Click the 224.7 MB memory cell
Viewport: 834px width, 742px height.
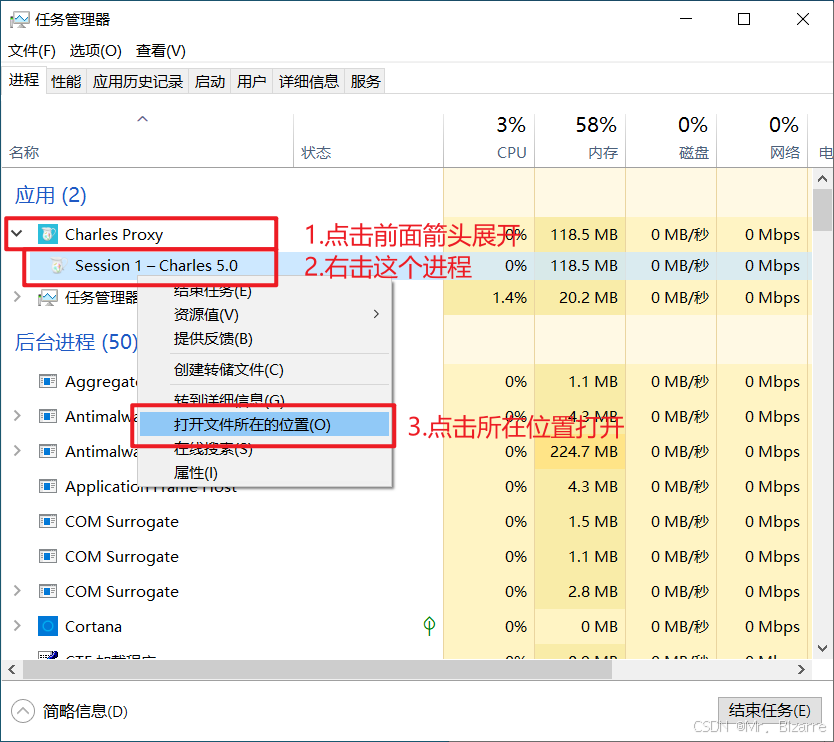point(580,451)
